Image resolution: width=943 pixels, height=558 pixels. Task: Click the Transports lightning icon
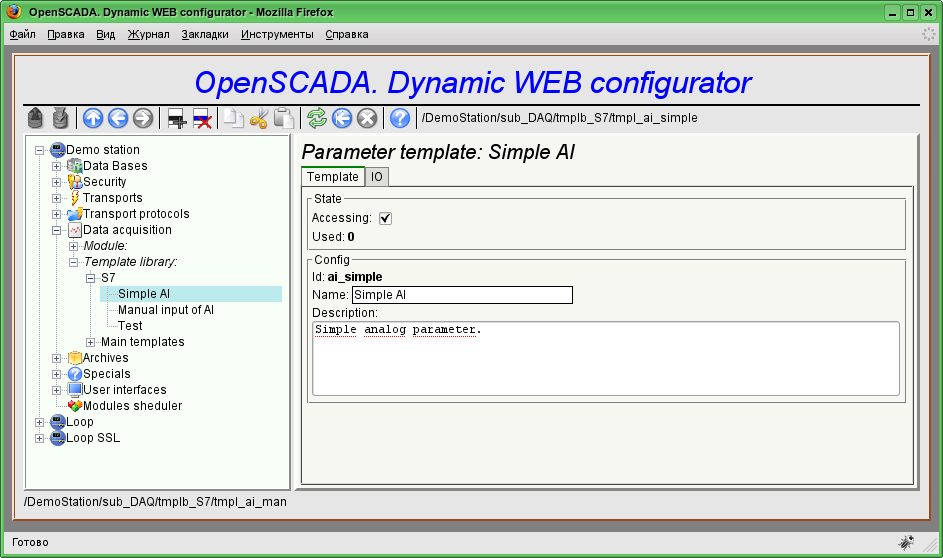coord(75,198)
